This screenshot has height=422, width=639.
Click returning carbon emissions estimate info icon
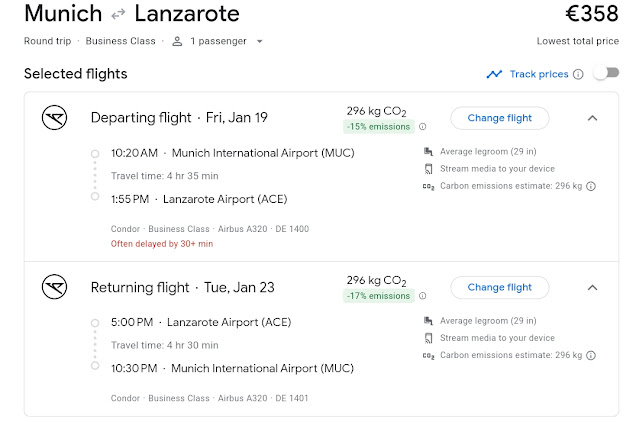click(591, 355)
